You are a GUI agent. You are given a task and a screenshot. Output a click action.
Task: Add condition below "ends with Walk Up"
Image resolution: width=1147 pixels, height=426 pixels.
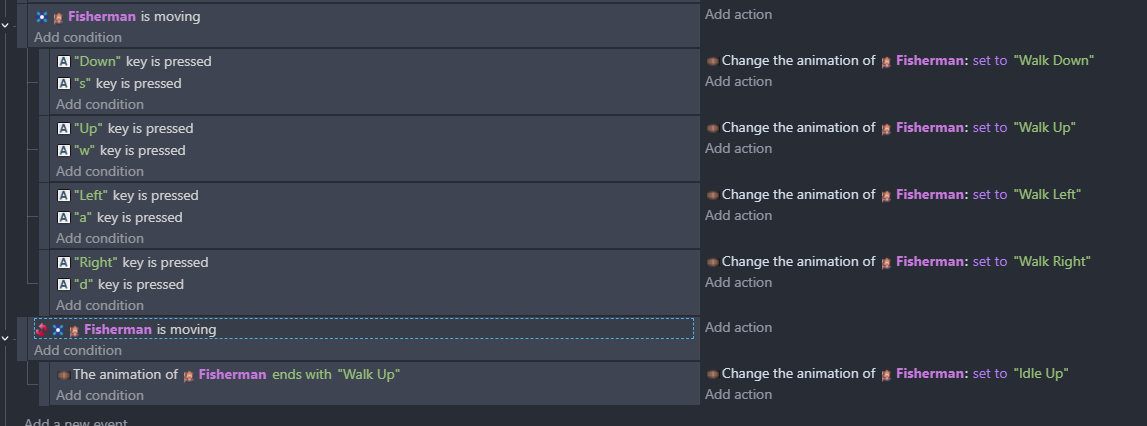100,395
